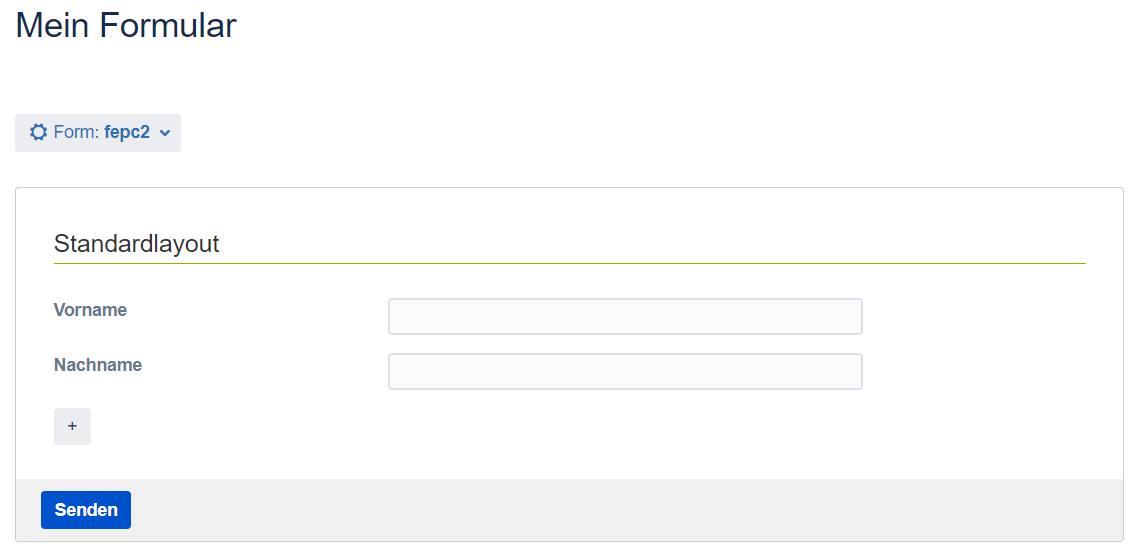
Task: Focus the Nachname text field
Action: [x=625, y=371]
